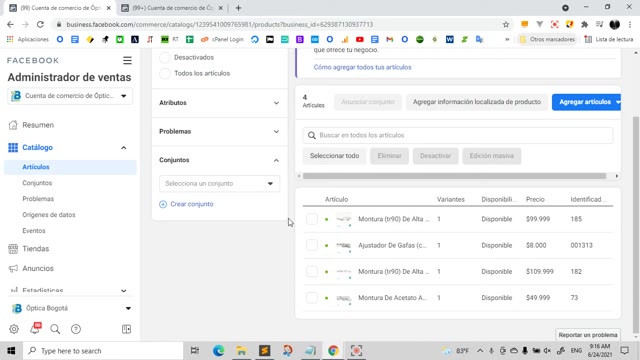Open Aplicaciones apps grid in bookmarks bar
640x360 pixels.
click(10, 39)
